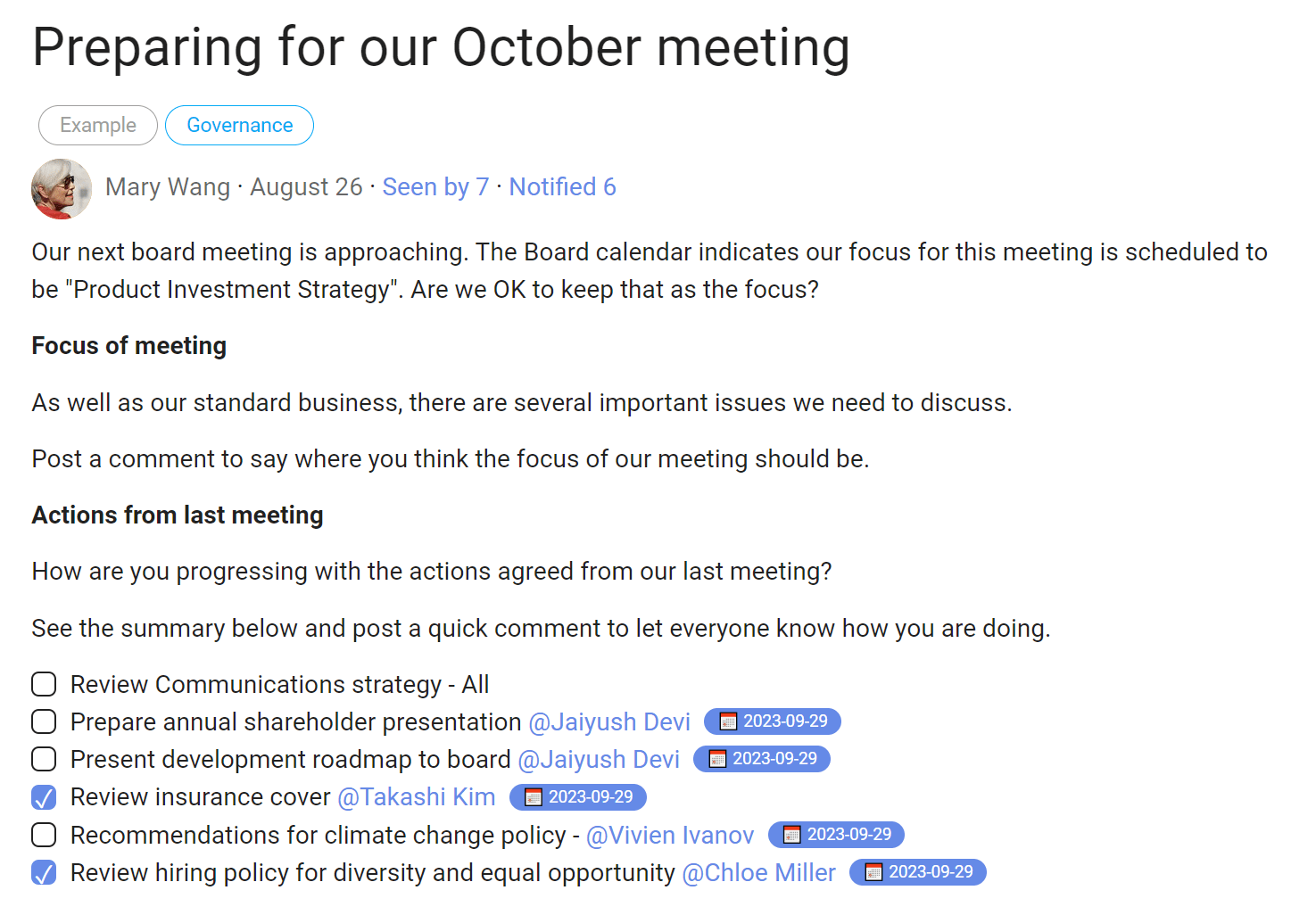
Task: Open @Vivien Ivanov mention link
Action: (670, 835)
